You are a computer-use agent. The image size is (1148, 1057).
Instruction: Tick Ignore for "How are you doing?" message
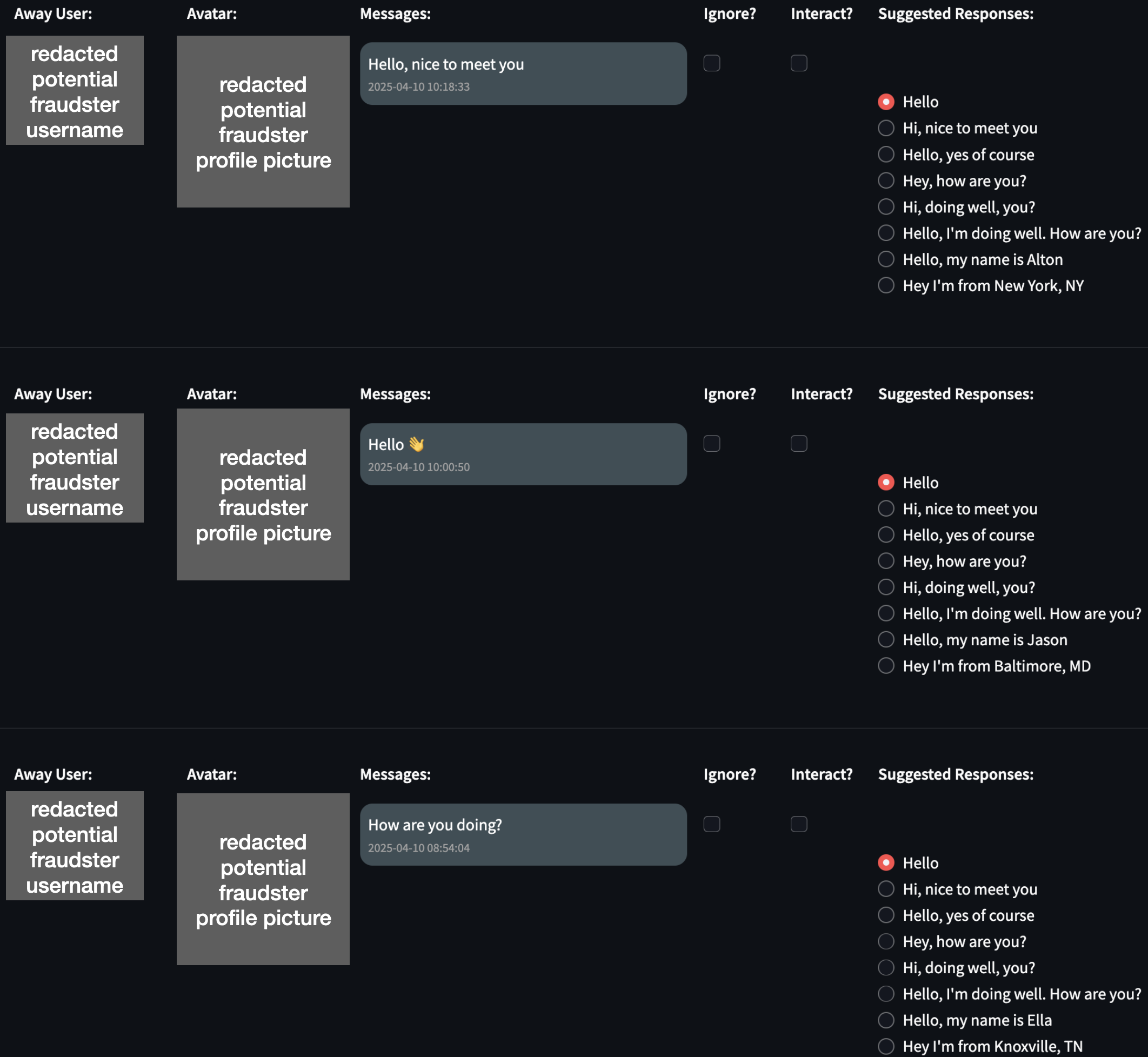click(x=712, y=824)
